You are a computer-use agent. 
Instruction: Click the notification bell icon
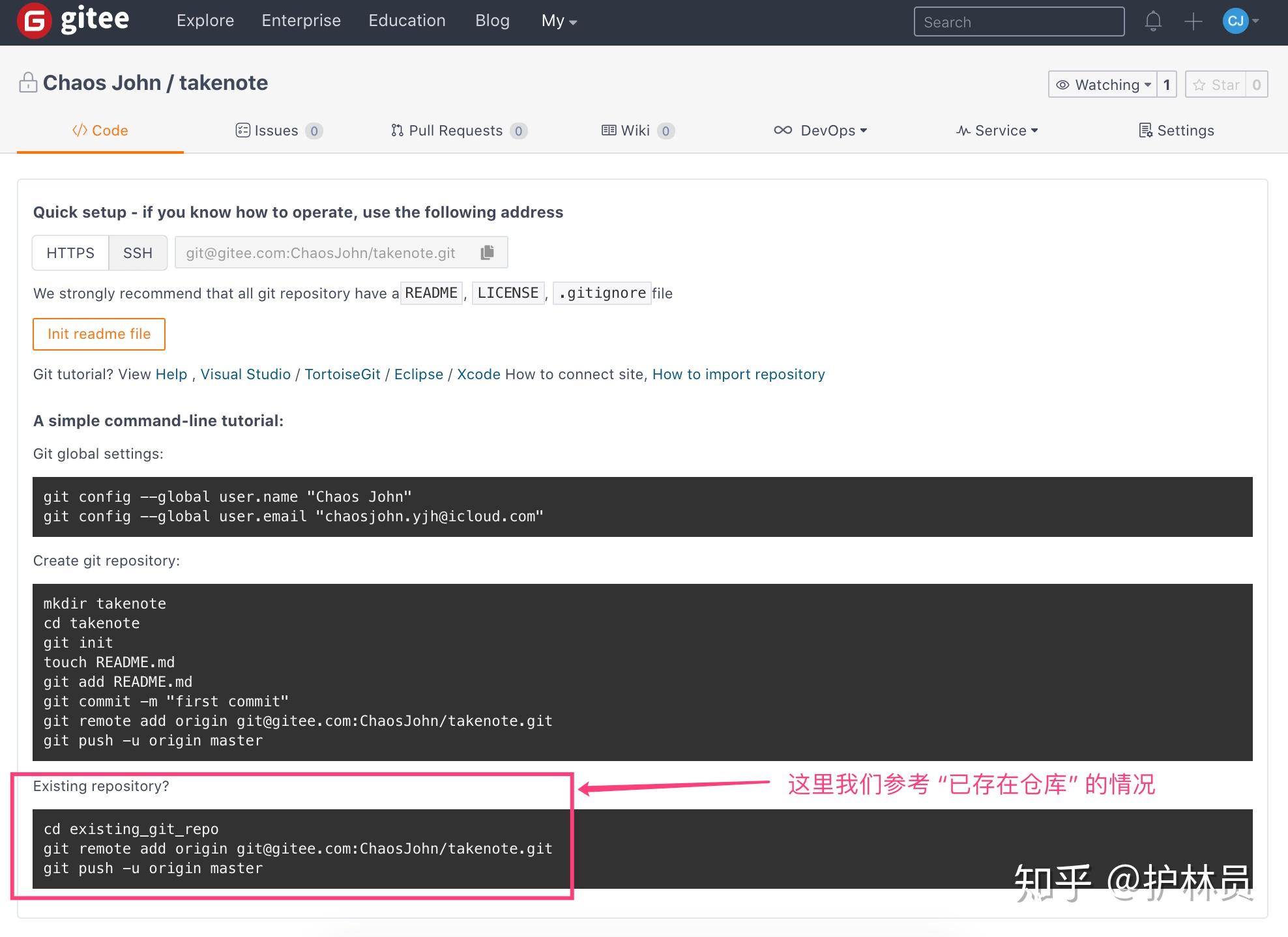1153,20
